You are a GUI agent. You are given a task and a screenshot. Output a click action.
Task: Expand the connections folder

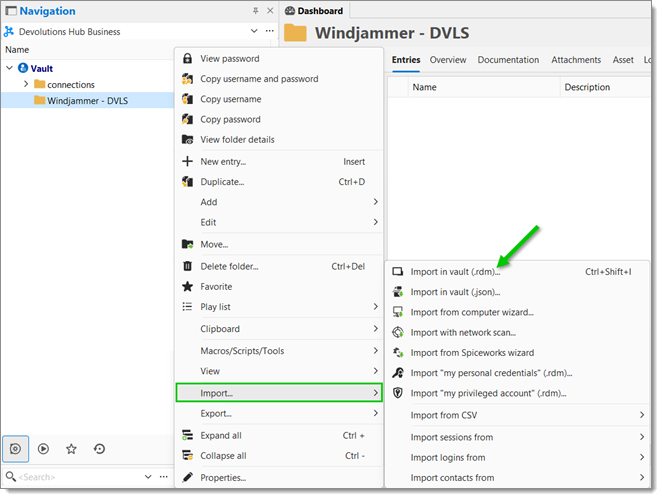coord(26,84)
